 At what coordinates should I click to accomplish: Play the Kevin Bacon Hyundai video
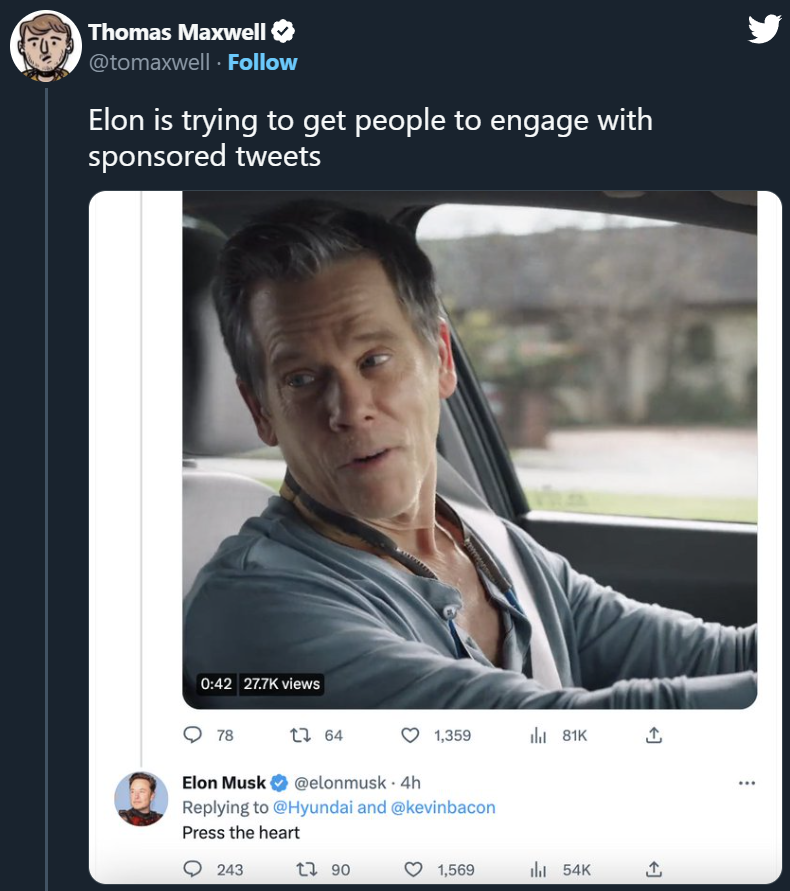[x=469, y=450]
